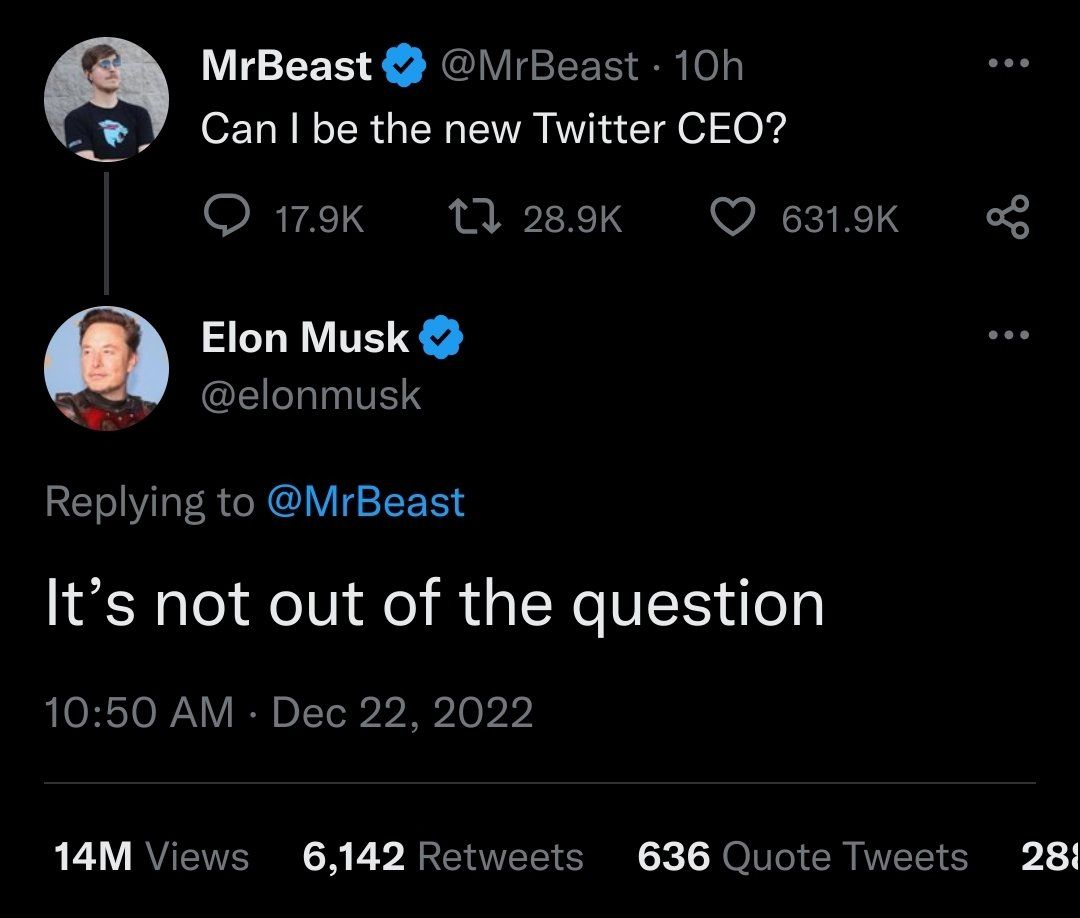The height and width of the screenshot is (918, 1080).
Task: Open Elon Musk's profile picture
Action: pyautogui.click(x=106, y=368)
